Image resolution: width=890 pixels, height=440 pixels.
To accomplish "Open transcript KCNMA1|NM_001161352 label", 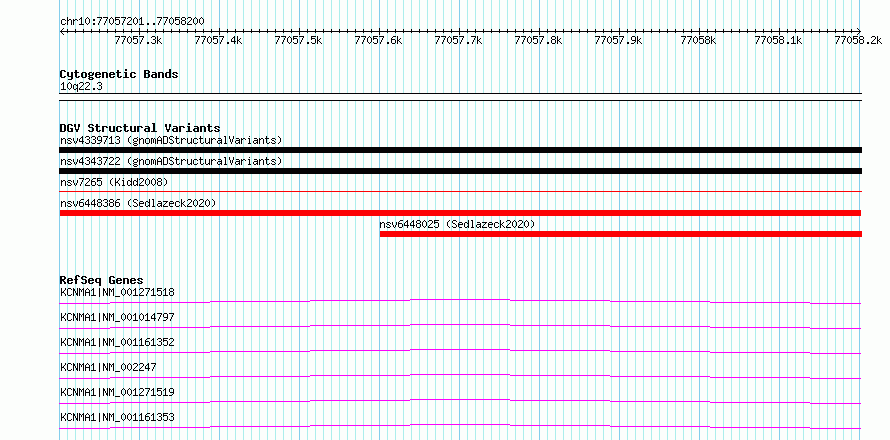I will (x=117, y=342).
